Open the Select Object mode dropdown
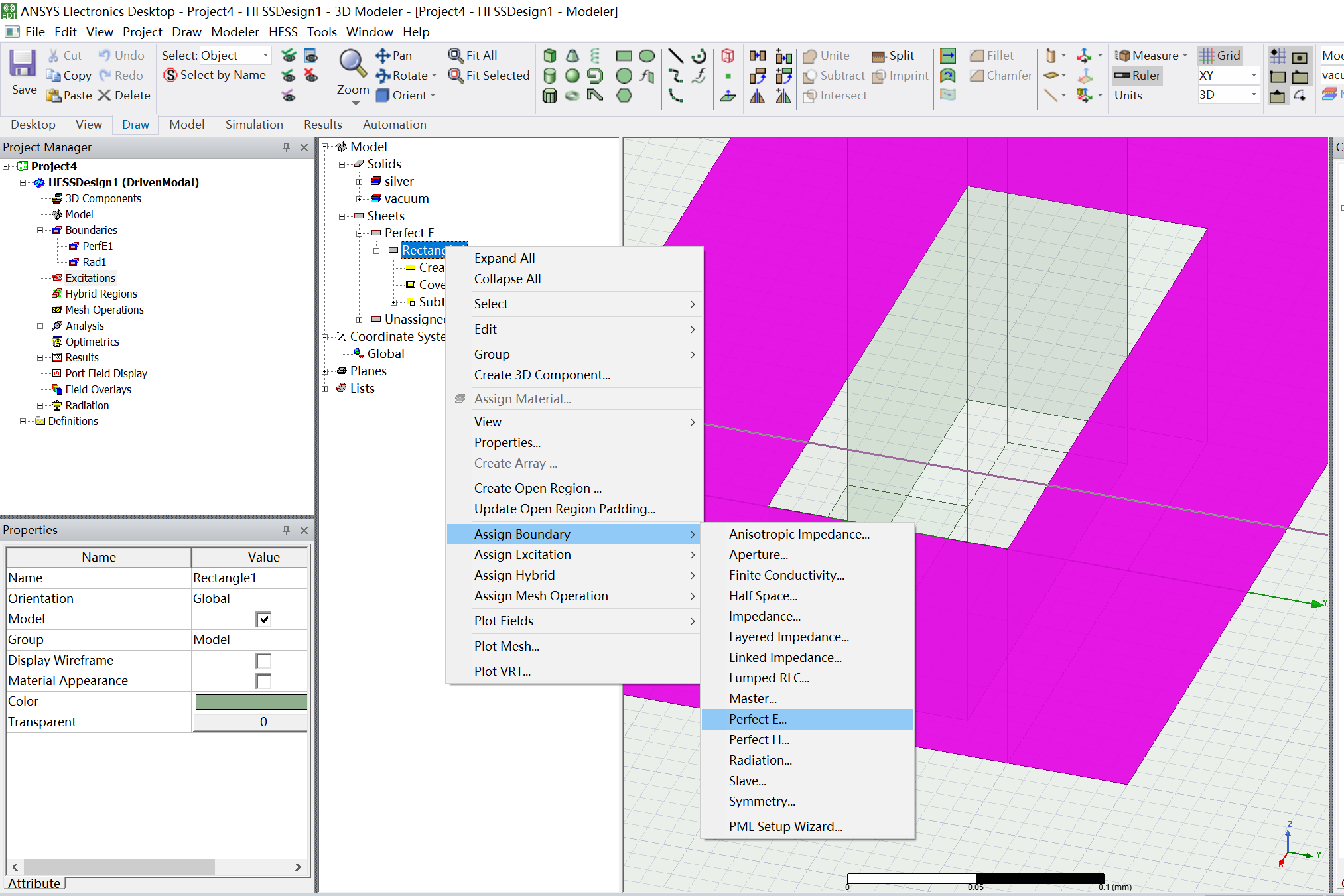Viewport: 1344px width, 896px height. [265, 56]
